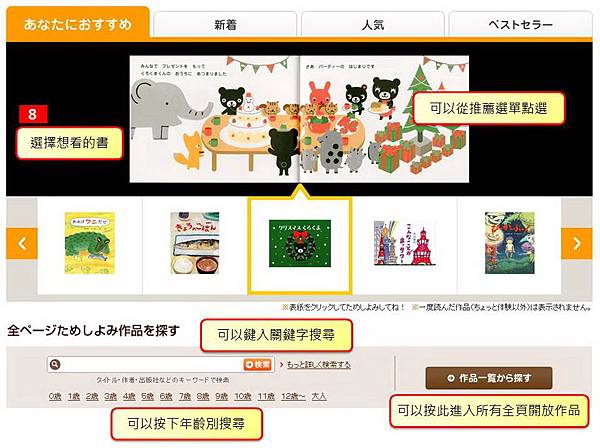Open the red tower book cover
Image resolution: width=600 pixels, height=448 pixels.
(404, 243)
